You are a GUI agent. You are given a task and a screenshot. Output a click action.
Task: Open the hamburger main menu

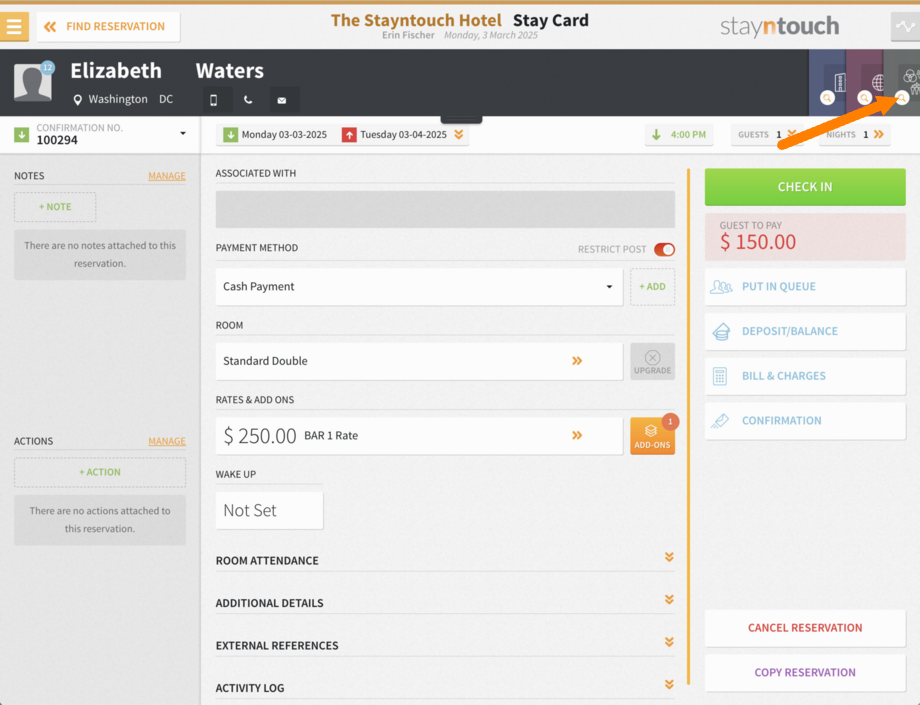click(14, 26)
